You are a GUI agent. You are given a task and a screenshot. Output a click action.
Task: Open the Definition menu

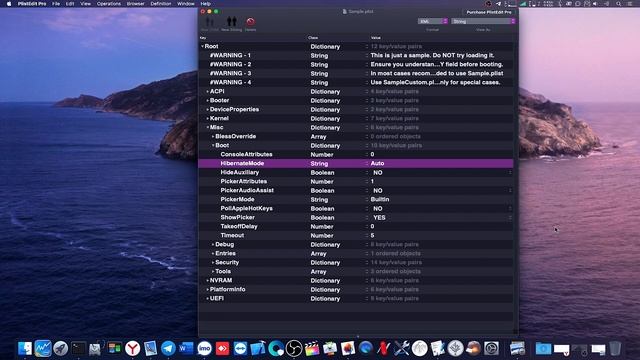point(161,4)
